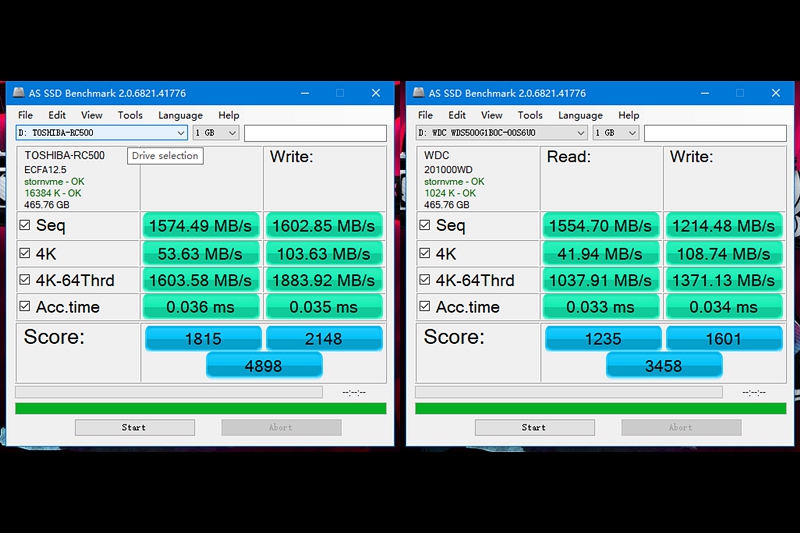The image size is (800, 533).
Task: Uncheck the Acc.time test in the Toshiba window
Action: point(24,306)
